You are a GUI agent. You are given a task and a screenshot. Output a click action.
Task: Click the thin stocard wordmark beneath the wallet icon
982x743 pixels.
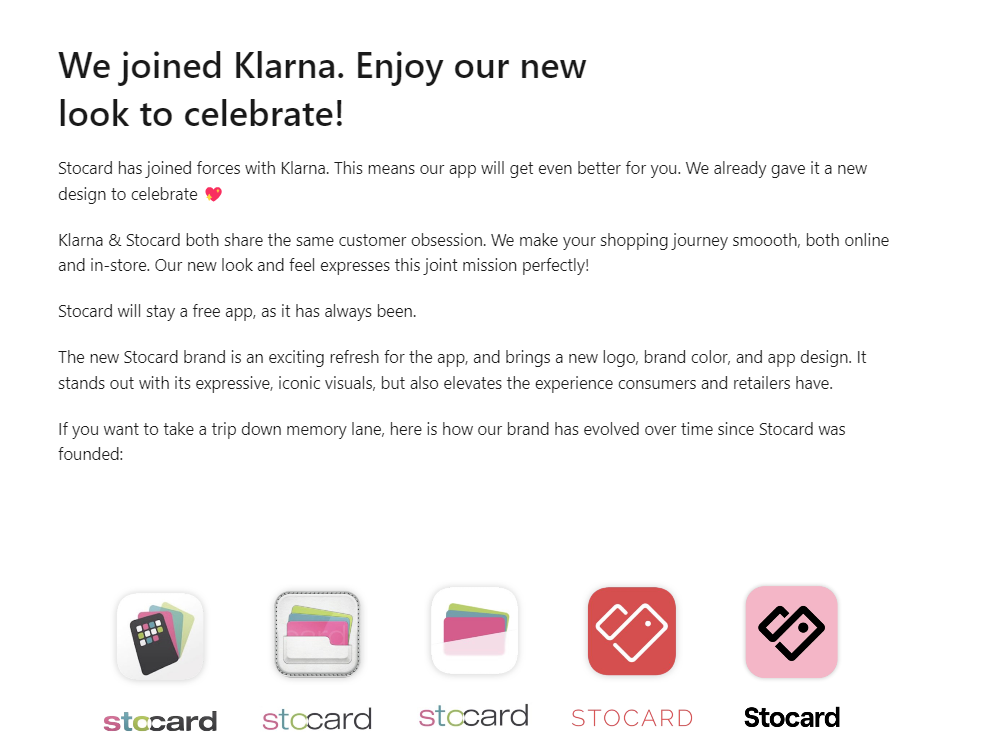click(317, 719)
